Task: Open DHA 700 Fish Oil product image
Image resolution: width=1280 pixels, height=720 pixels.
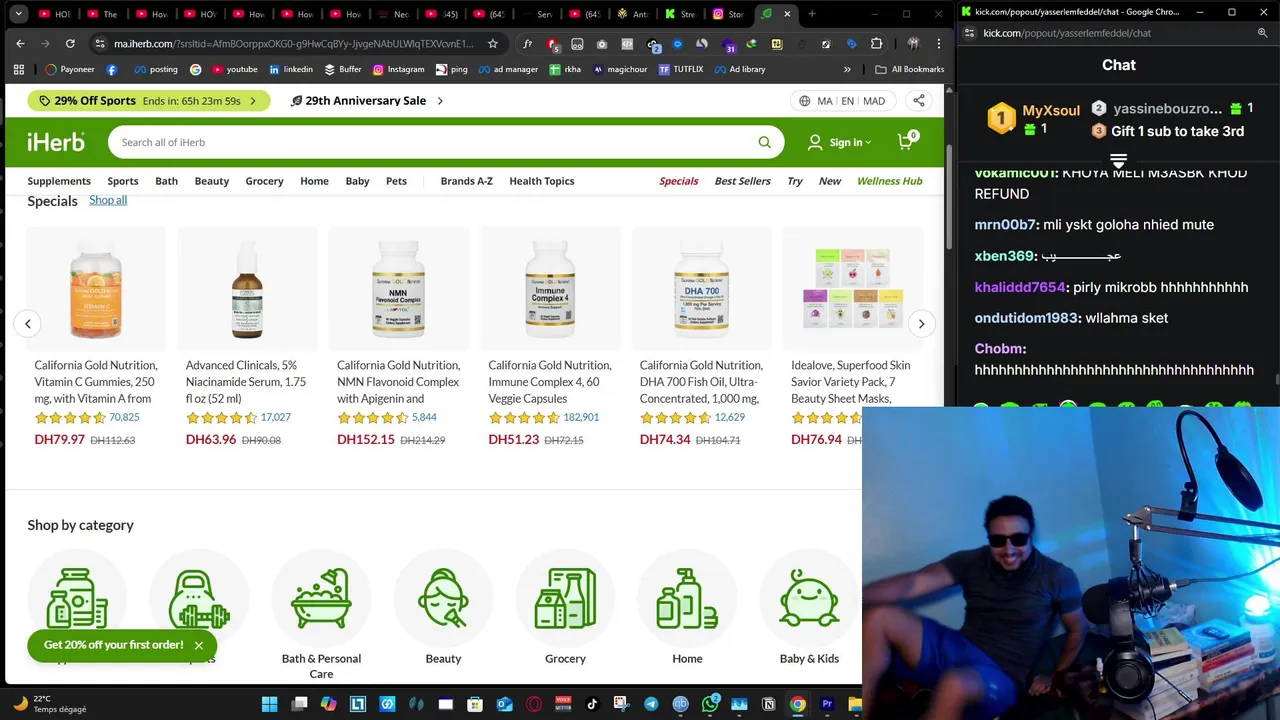Action: [701, 289]
